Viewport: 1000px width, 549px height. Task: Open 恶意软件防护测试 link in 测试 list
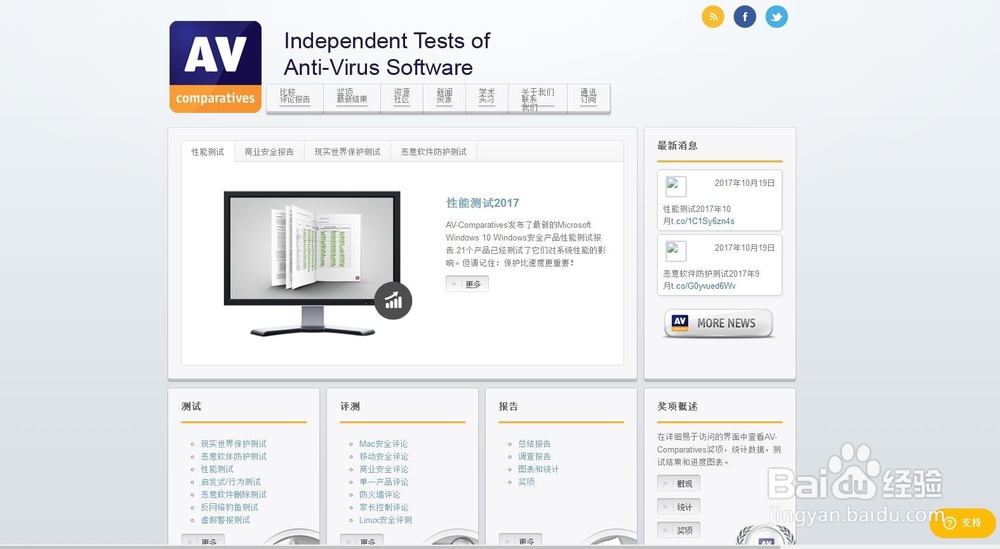coord(233,457)
